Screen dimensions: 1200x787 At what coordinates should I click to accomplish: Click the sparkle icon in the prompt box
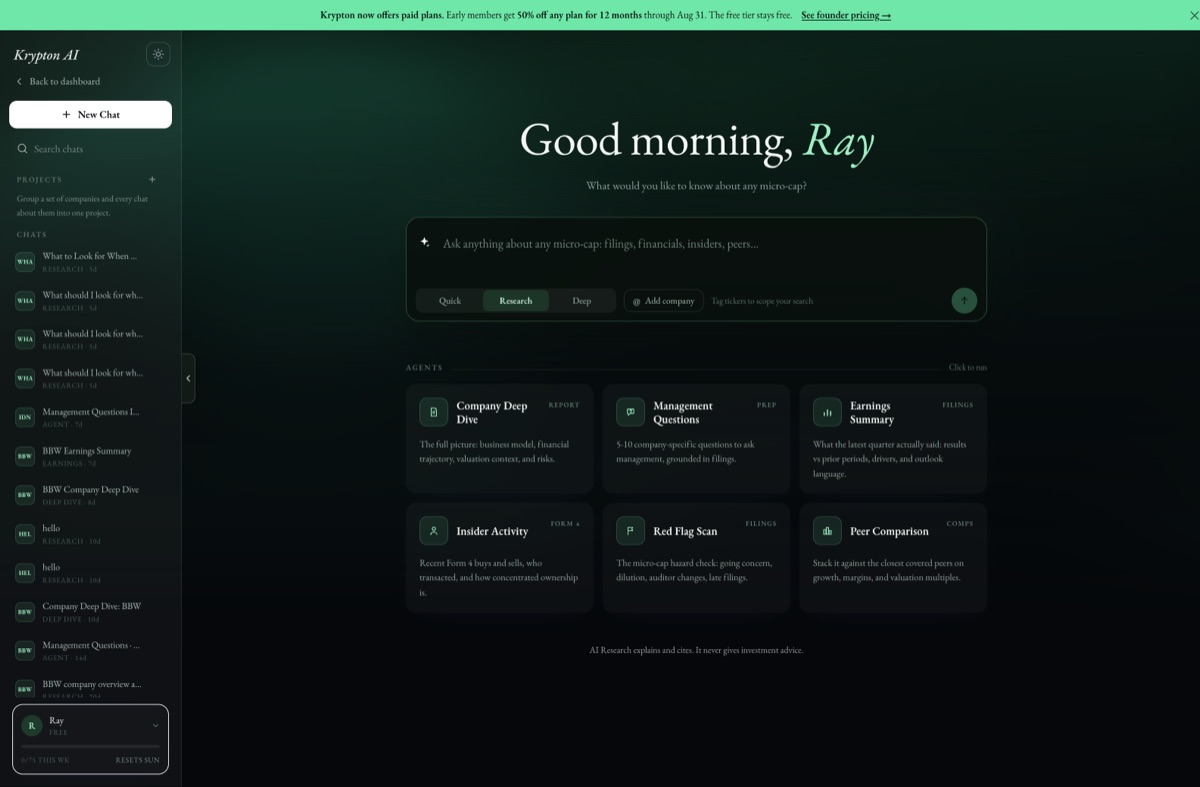[x=425, y=242]
